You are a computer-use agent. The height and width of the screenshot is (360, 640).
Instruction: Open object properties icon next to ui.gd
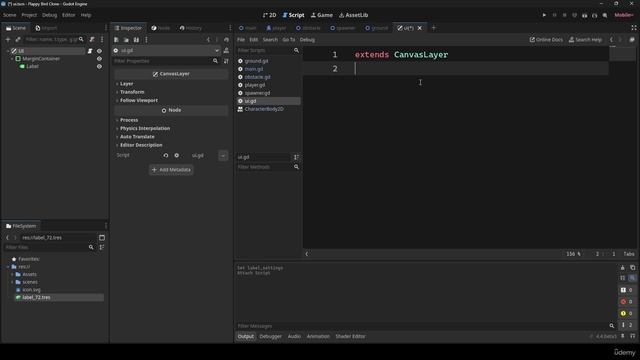(x=226, y=51)
